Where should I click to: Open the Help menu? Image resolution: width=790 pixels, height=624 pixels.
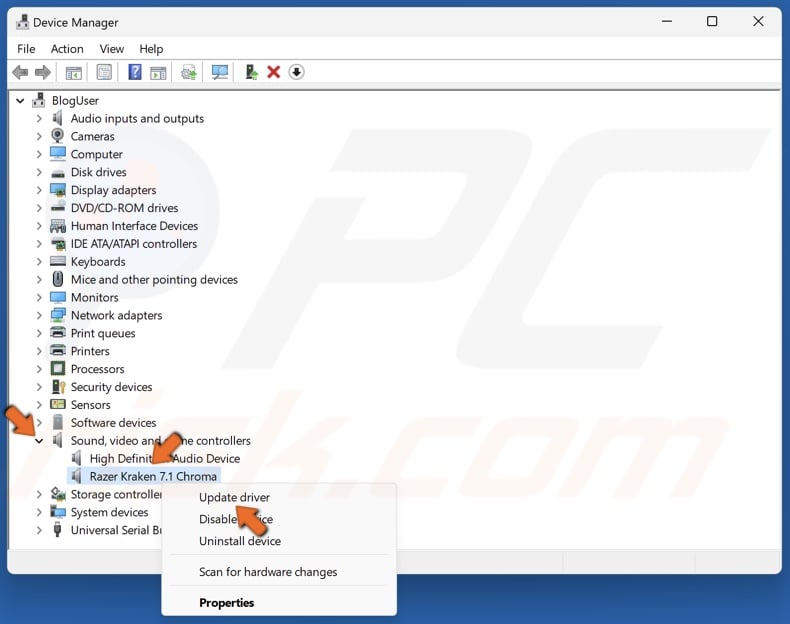click(151, 49)
